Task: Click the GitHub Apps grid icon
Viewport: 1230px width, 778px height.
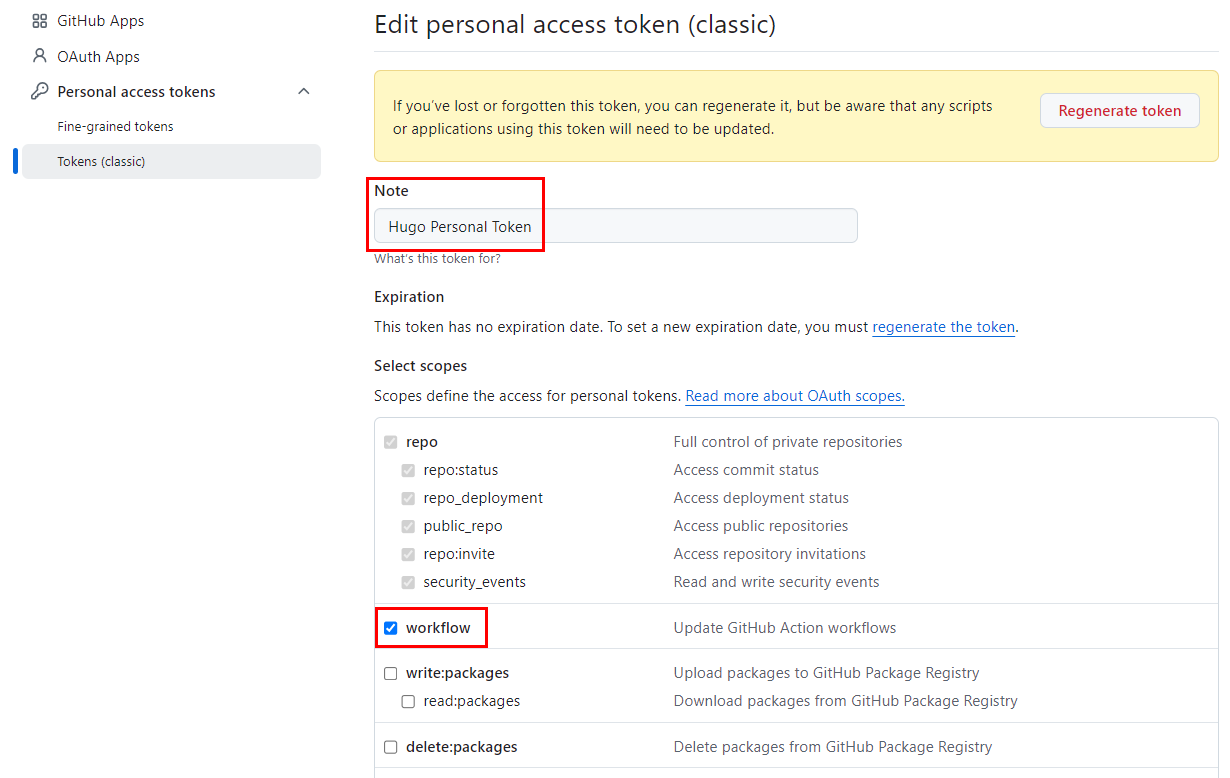Action: [x=39, y=20]
